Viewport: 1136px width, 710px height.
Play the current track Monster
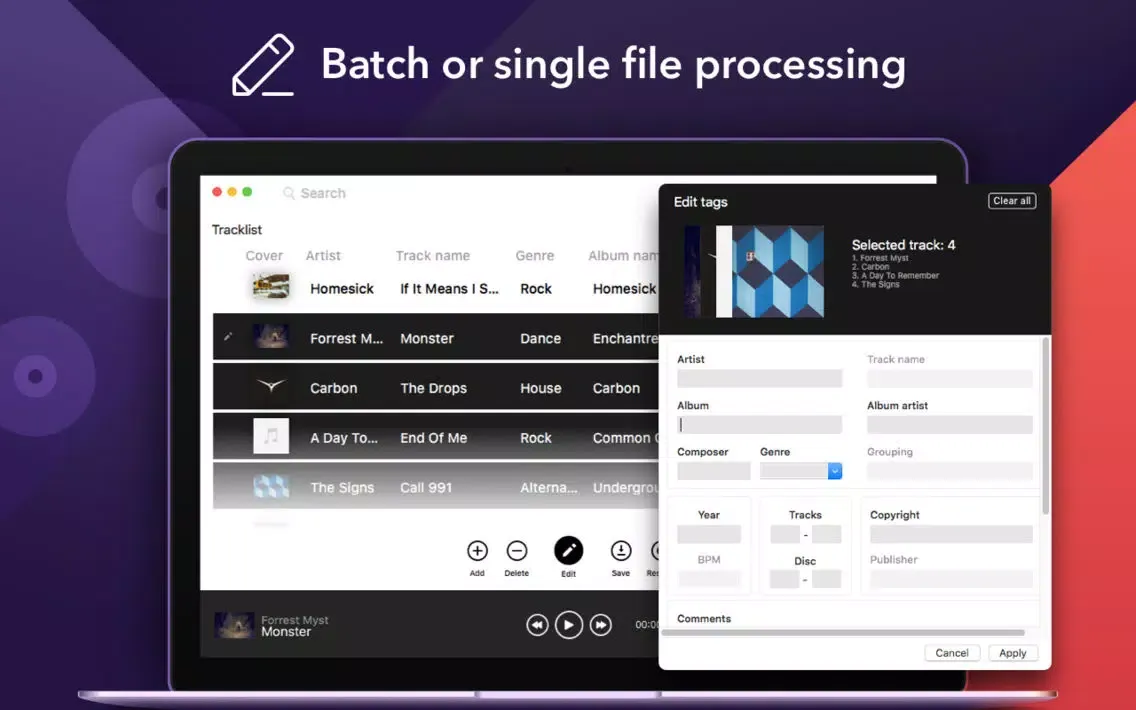tap(568, 625)
